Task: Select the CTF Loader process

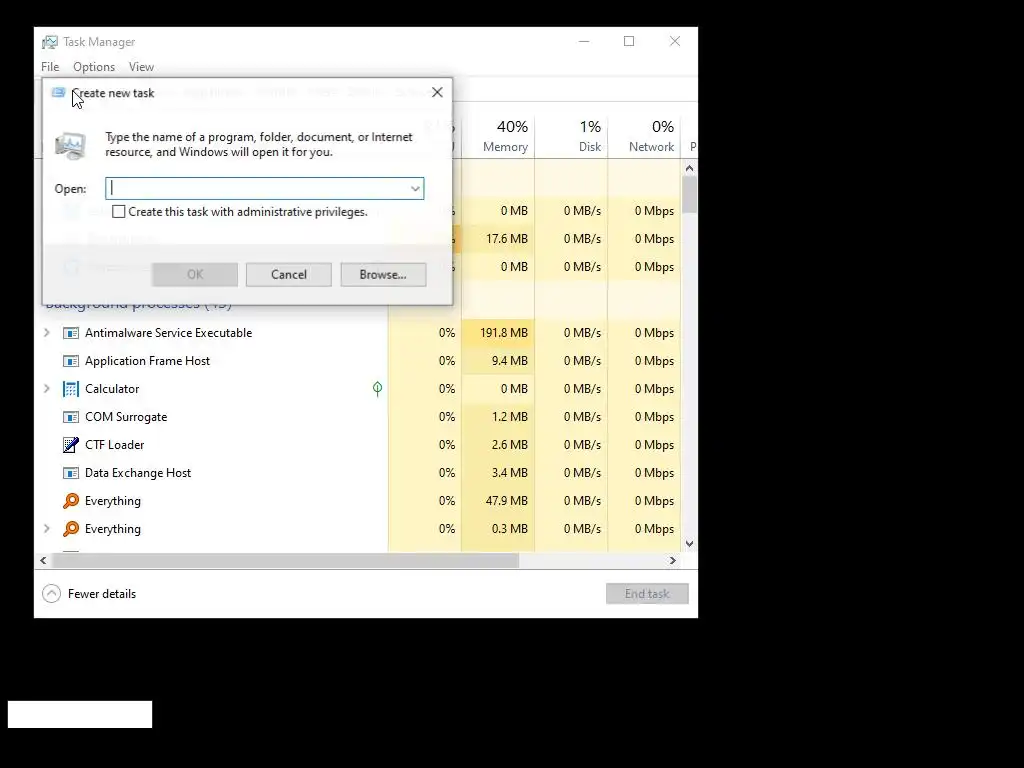Action: [x=114, y=445]
